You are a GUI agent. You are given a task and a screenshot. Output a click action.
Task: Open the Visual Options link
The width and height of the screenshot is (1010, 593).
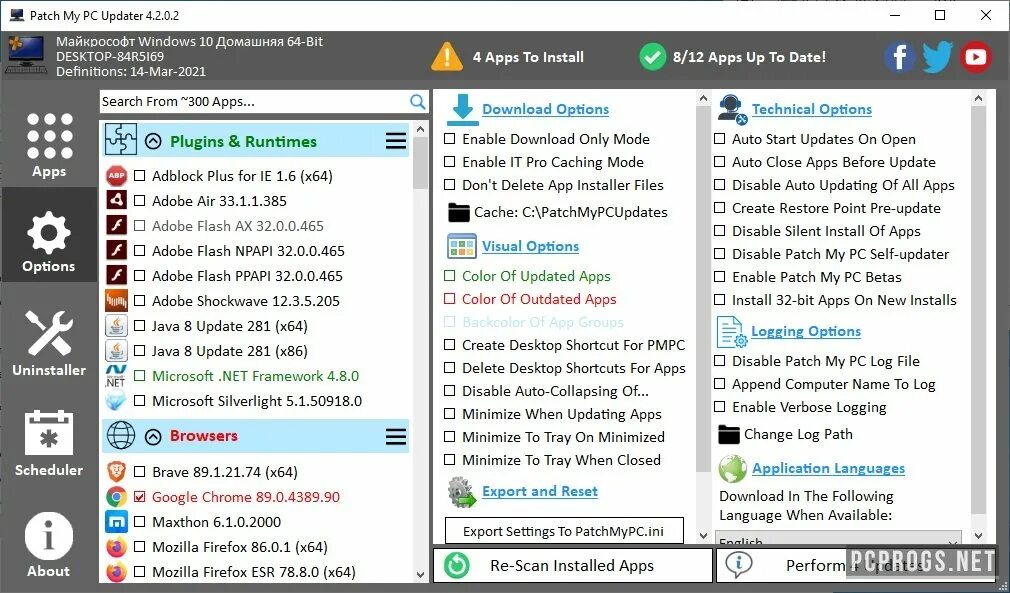(x=531, y=247)
